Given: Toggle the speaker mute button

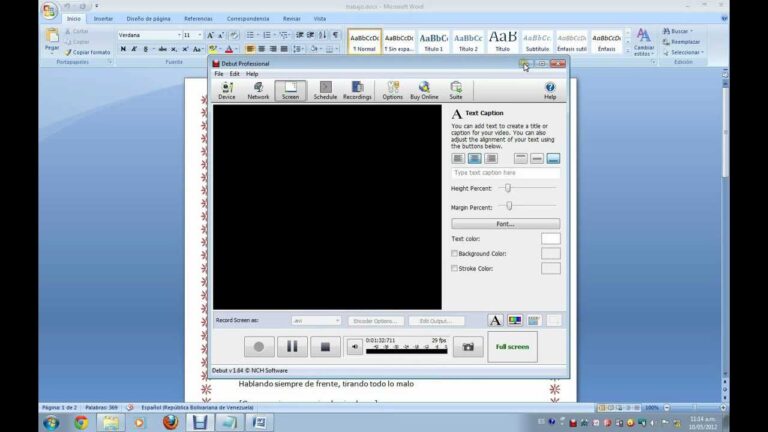Looking at the screenshot, I should point(355,347).
